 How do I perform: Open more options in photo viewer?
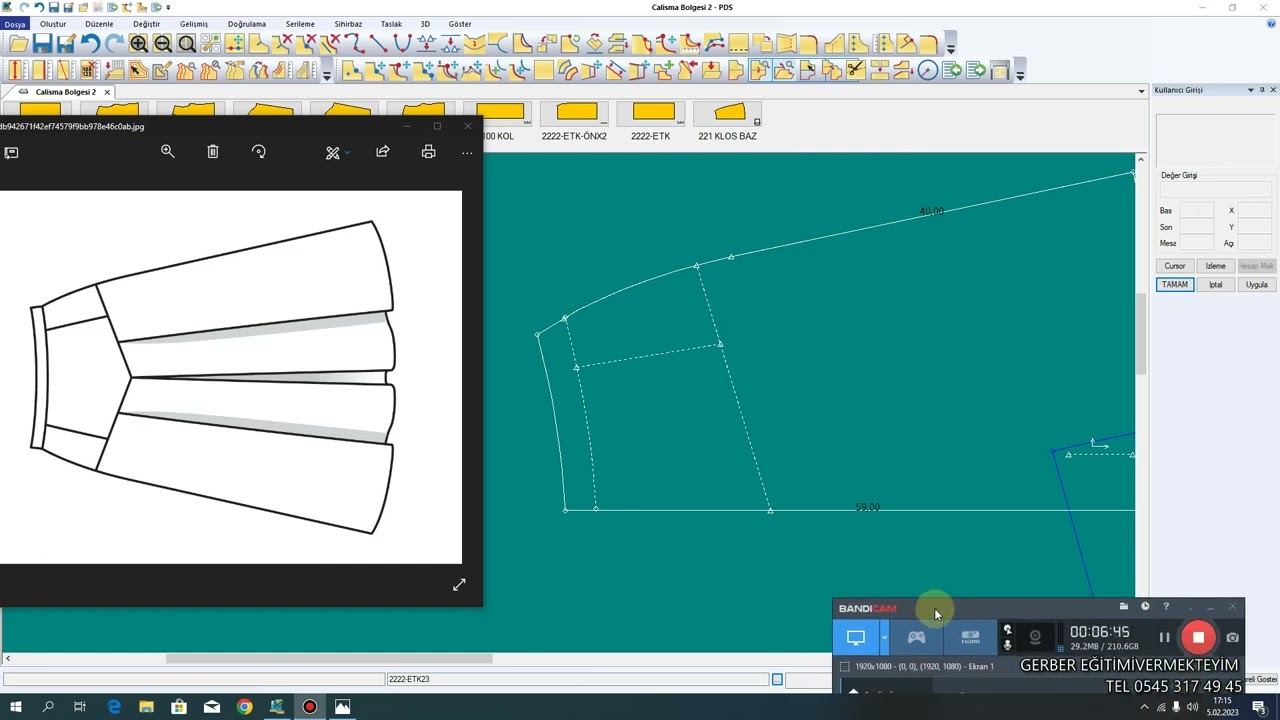tap(467, 152)
